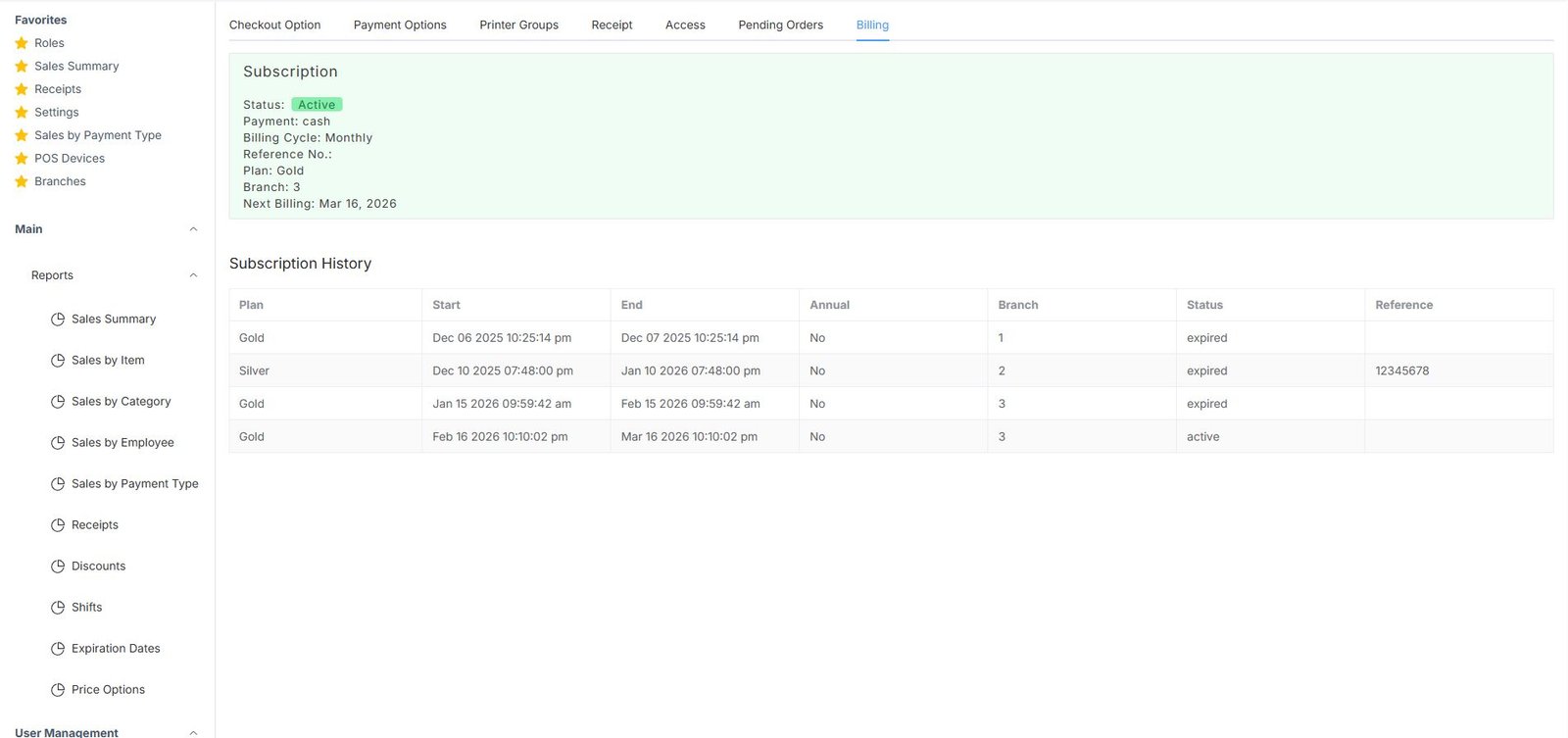Open the Price Options report

108,690
